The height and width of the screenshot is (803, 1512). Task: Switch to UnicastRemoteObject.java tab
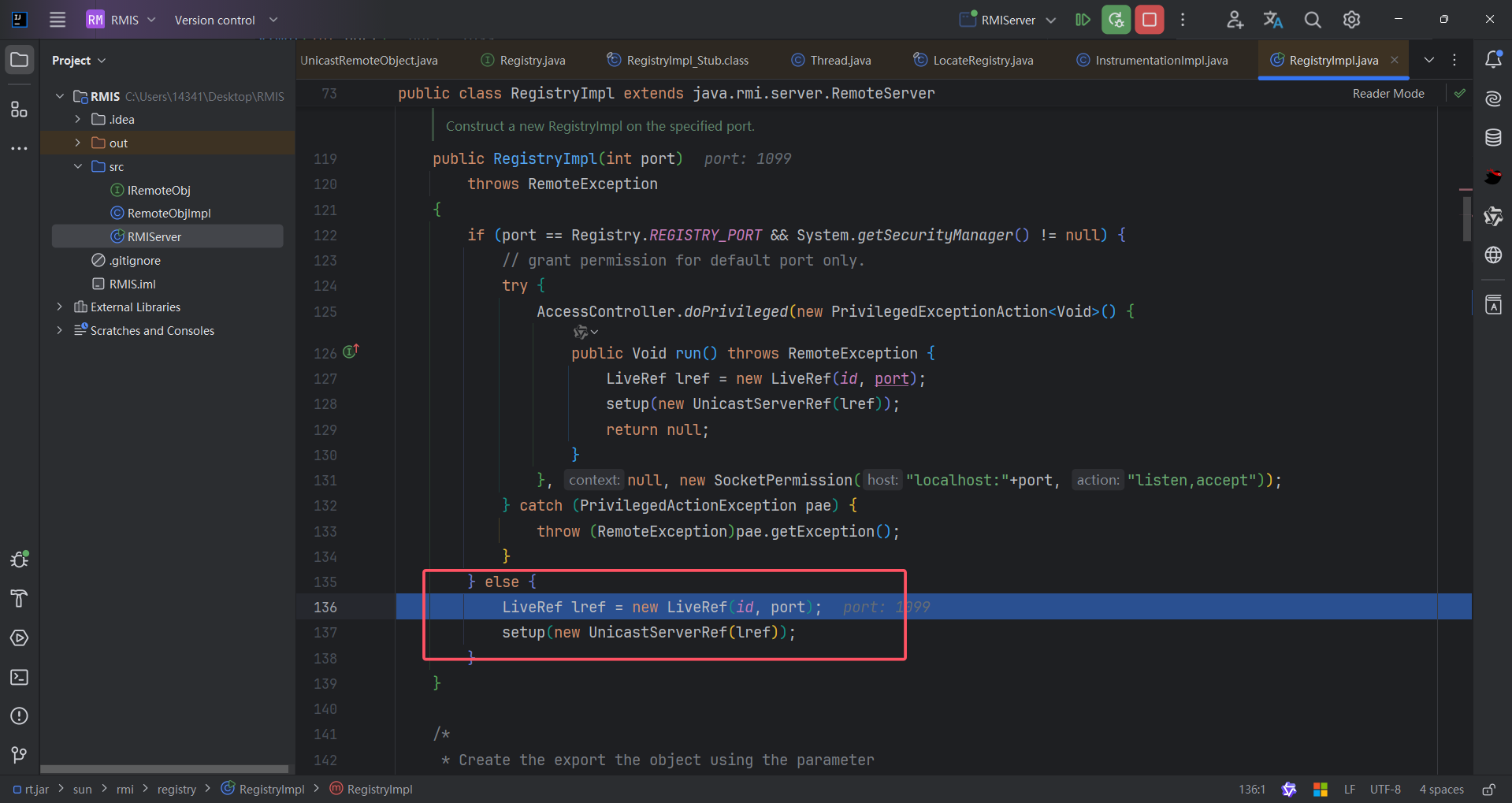tap(369, 60)
